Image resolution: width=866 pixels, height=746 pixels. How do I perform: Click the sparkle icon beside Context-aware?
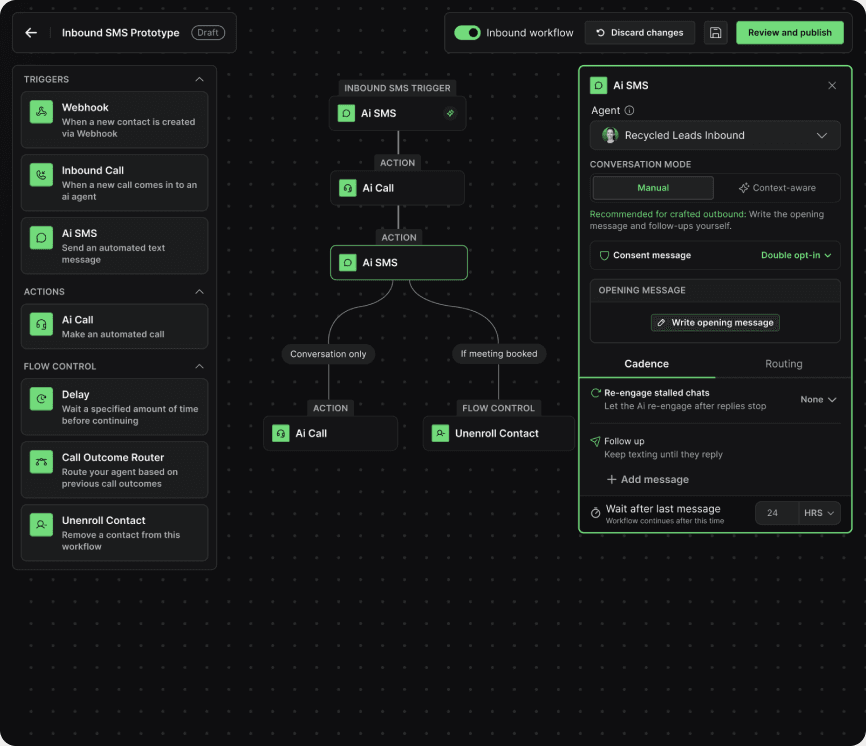click(744, 188)
